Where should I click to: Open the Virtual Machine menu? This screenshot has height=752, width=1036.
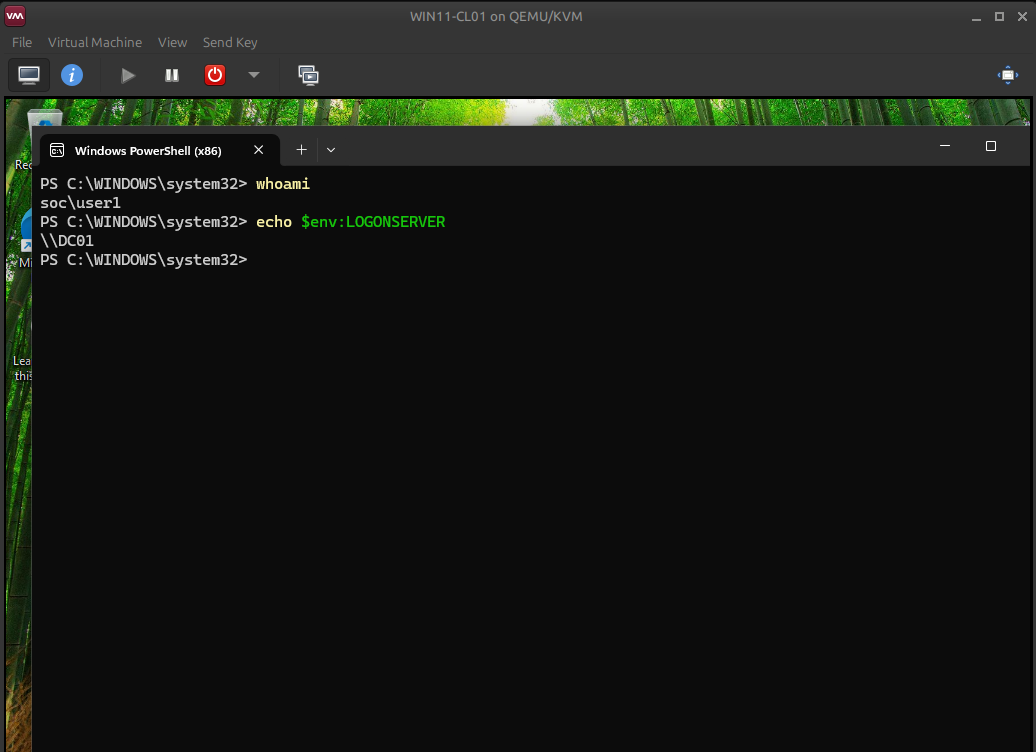point(94,42)
